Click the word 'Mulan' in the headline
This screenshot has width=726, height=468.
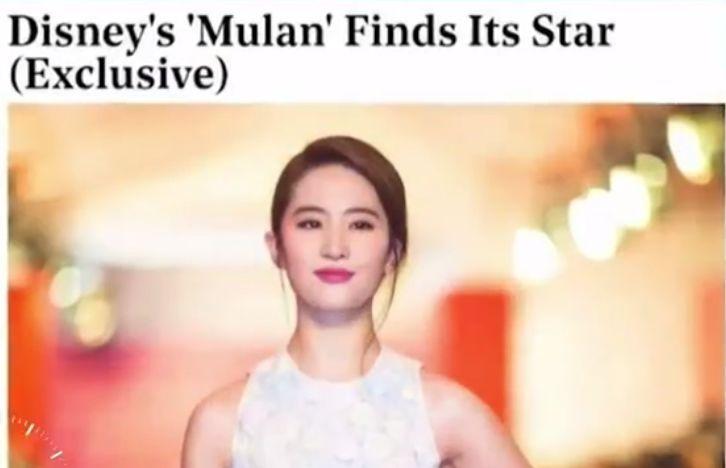(x=261, y=31)
